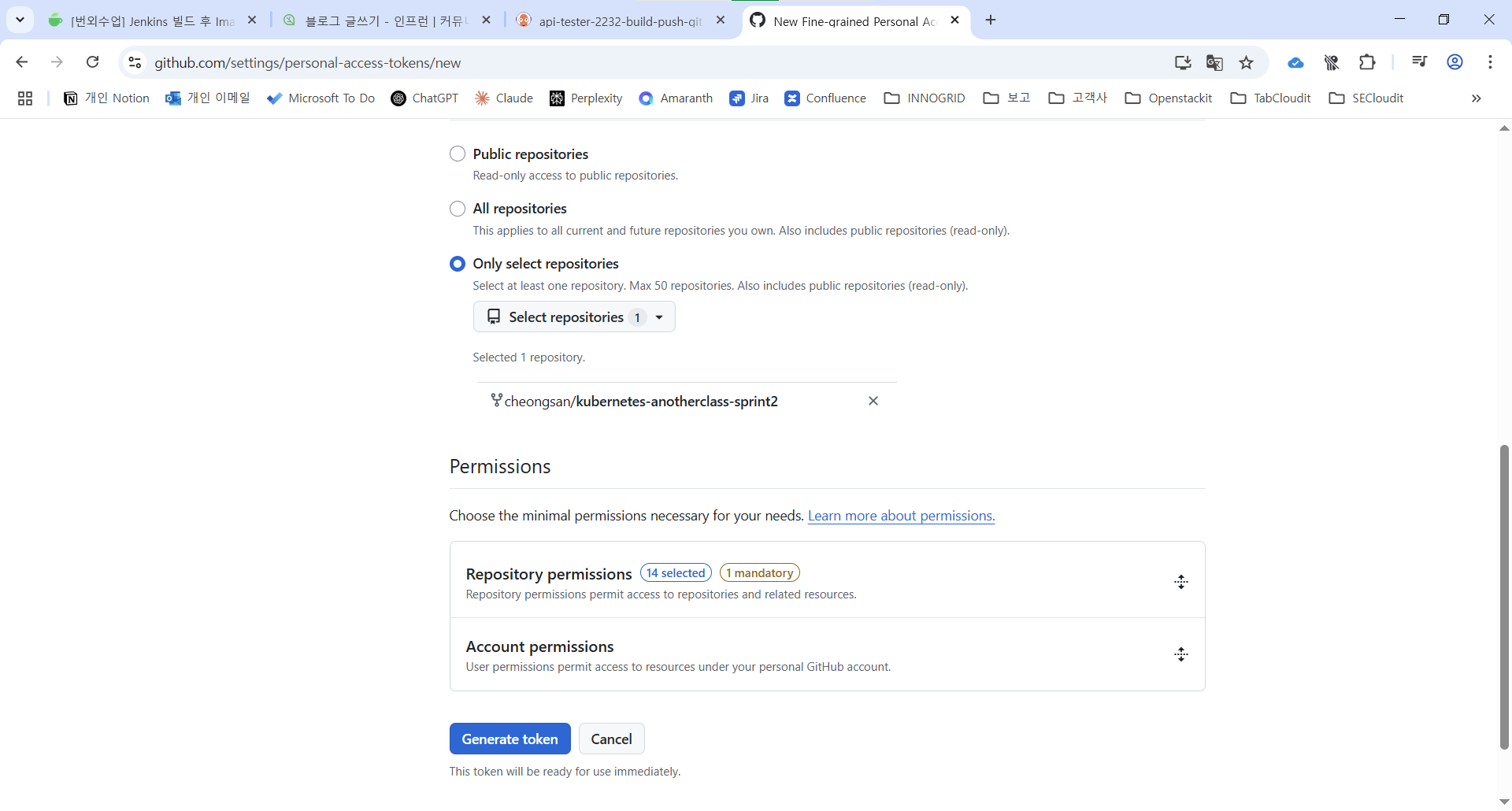The width and height of the screenshot is (1512, 811).
Task: Open 개인 이메일 bookmark
Action: point(207,98)
